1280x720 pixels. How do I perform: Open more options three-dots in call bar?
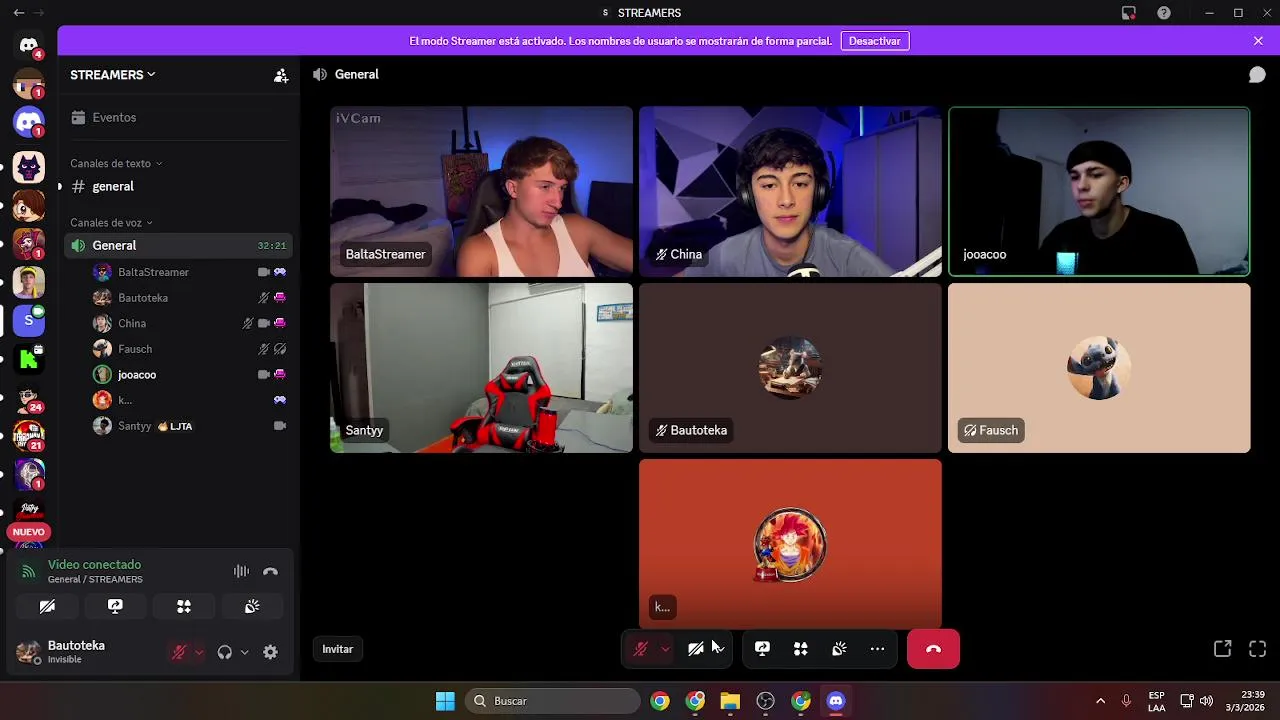click(877, 649)
